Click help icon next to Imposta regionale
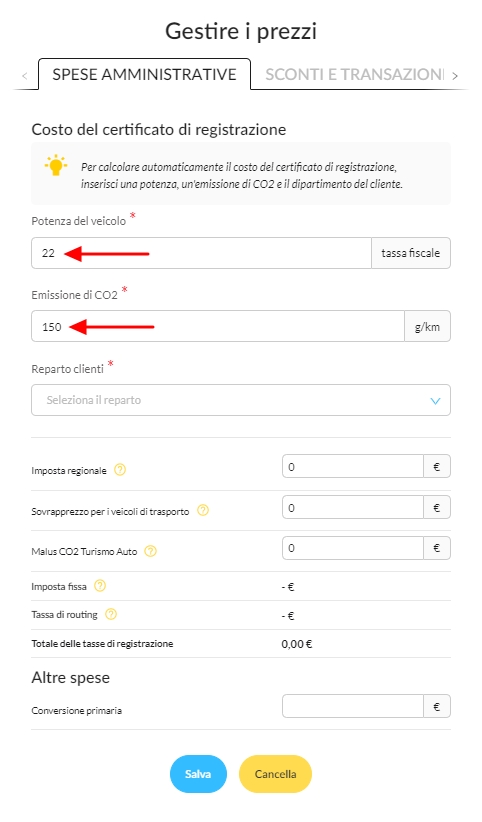482x822 pixels. (120, 470)
